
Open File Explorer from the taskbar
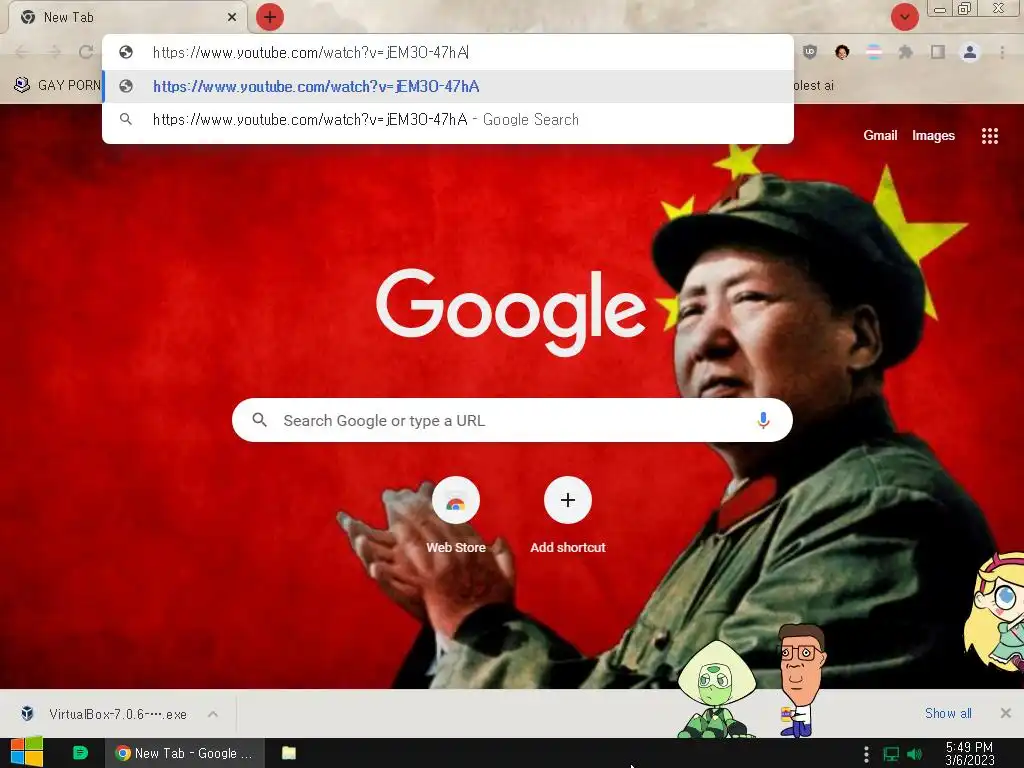coord(289,753)
